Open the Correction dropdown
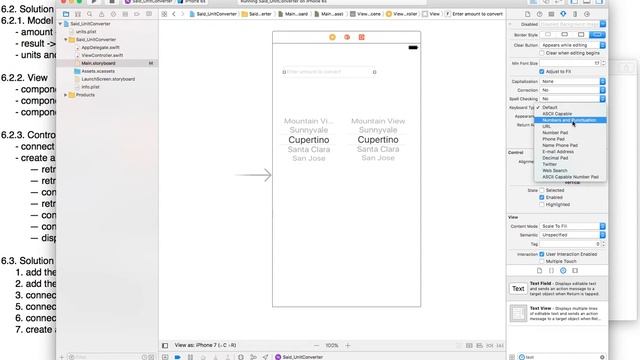 click(573, 90)
